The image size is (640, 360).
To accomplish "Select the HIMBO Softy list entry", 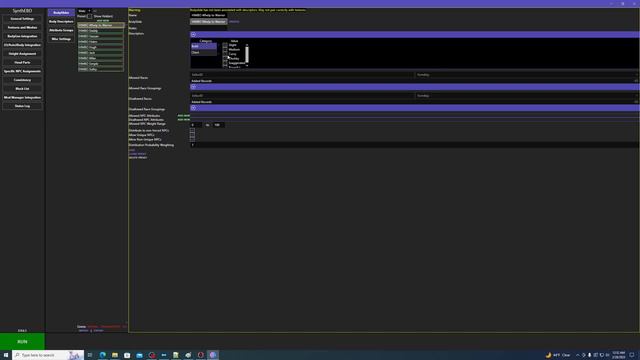I will [x=101, y=69].
